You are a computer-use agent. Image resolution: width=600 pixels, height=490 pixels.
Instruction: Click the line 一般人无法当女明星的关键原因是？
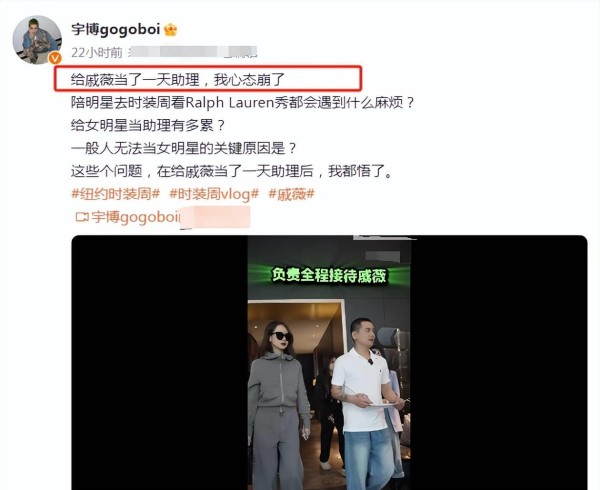pos(184,148)
